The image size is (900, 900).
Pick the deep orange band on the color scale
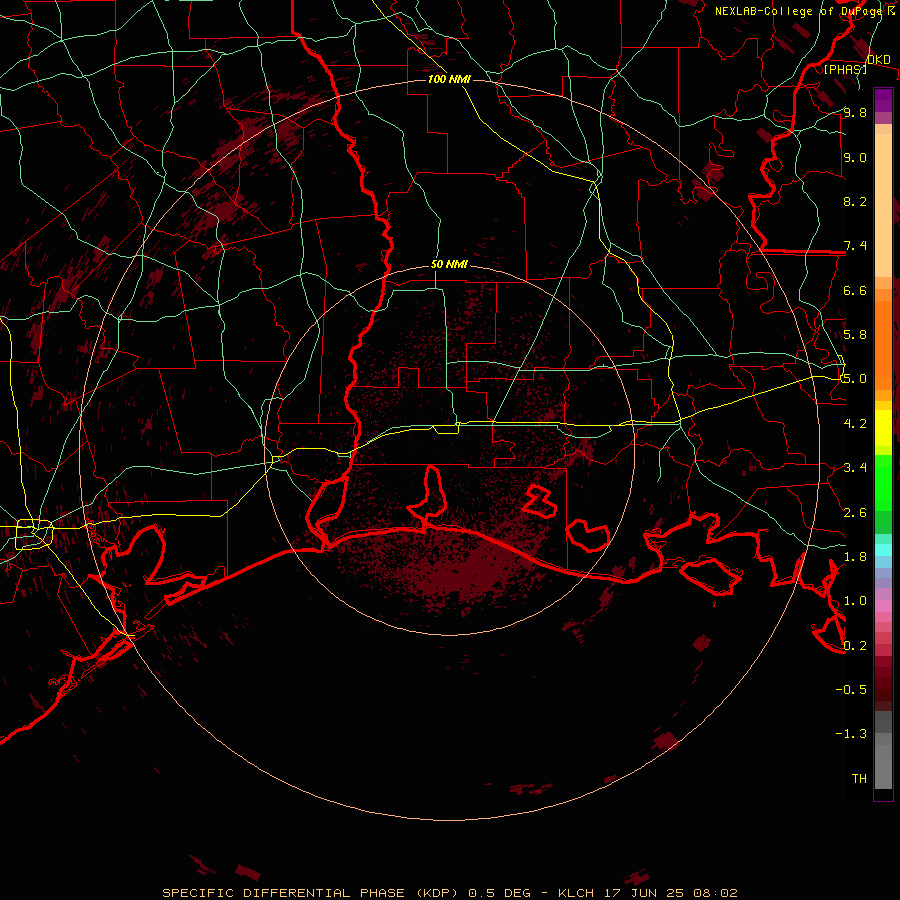pos(883,345)
